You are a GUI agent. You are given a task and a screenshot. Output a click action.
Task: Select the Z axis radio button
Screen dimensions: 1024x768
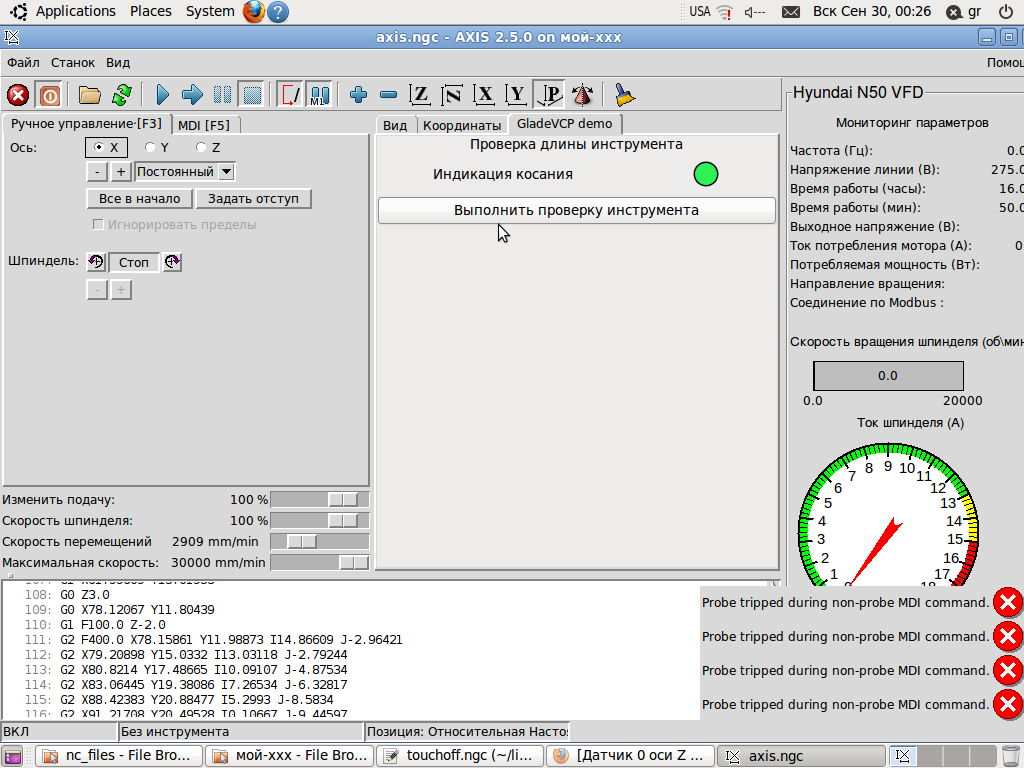coord(201,147)
